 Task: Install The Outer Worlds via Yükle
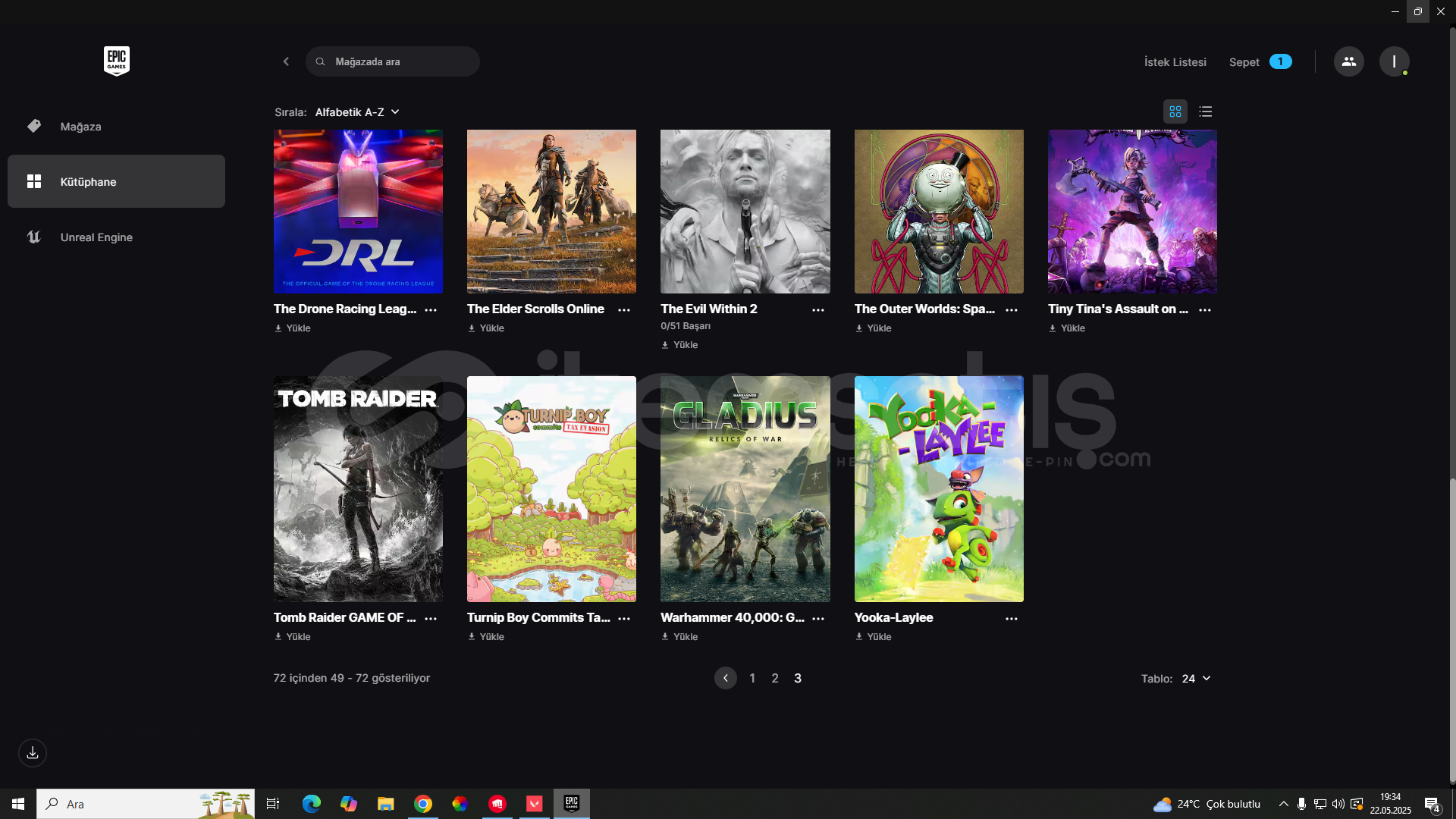874,328
